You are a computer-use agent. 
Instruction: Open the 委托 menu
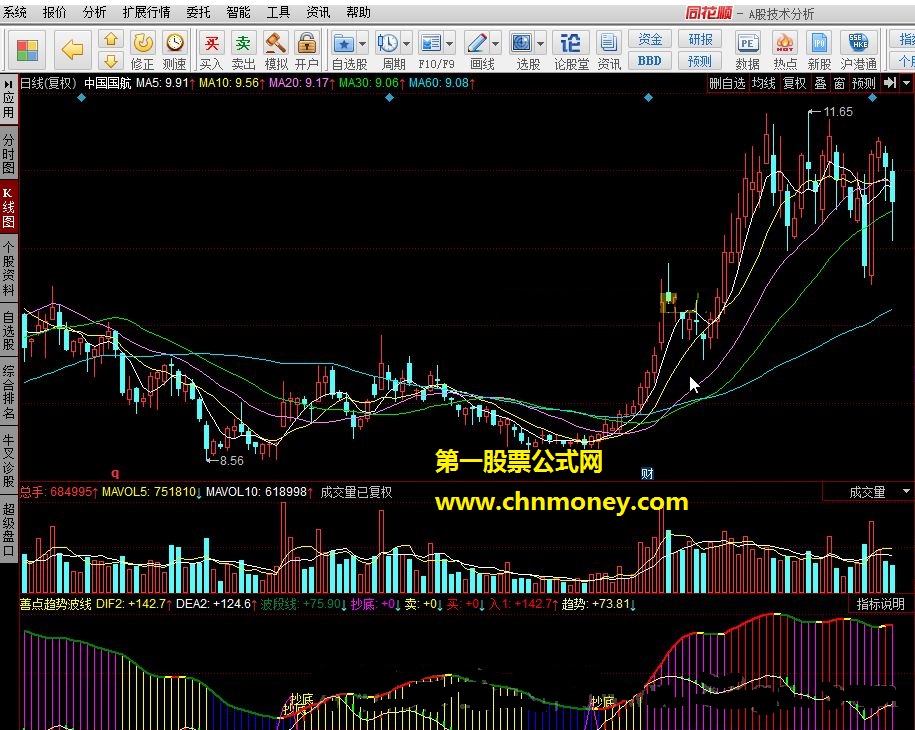click(x=198, y=12)
